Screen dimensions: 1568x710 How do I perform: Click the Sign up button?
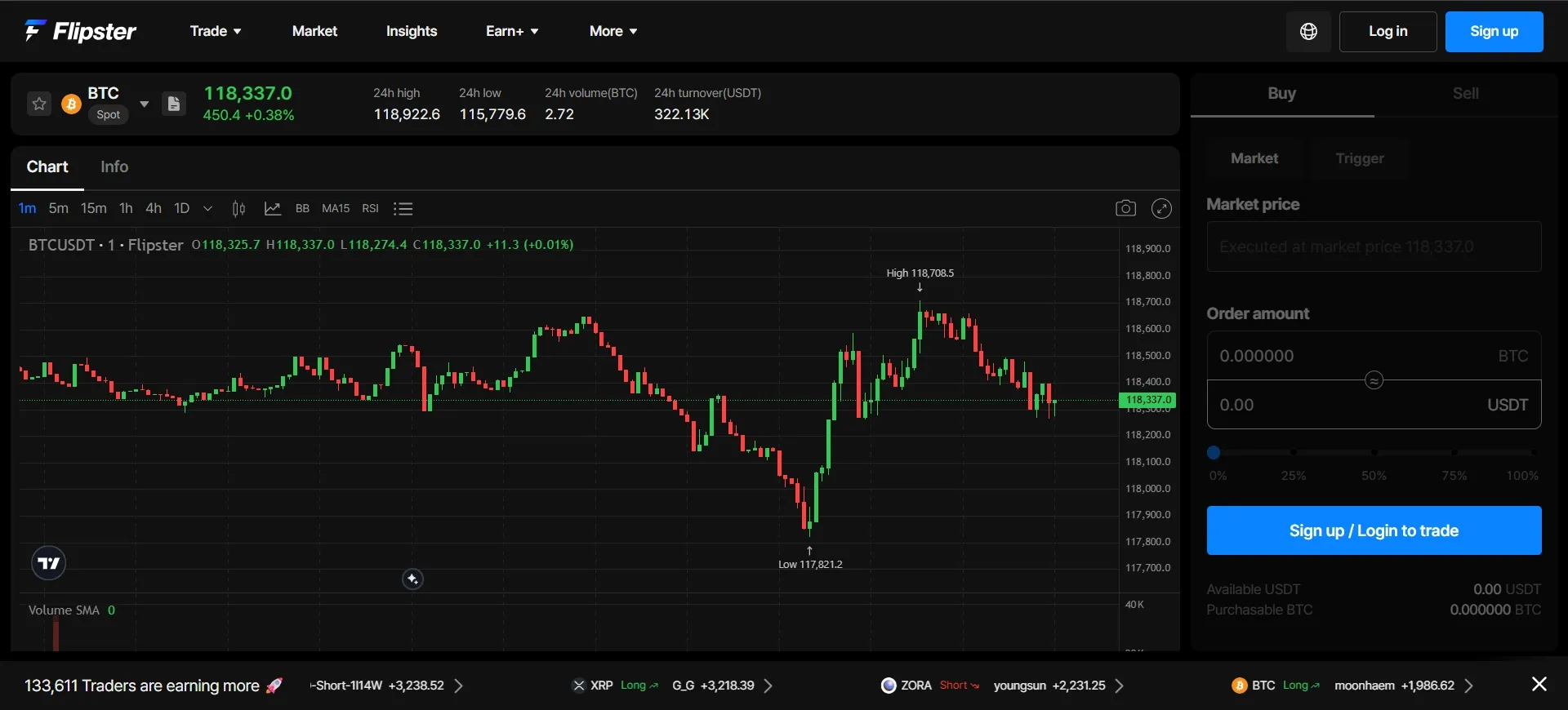click(x=1494, y=32)
